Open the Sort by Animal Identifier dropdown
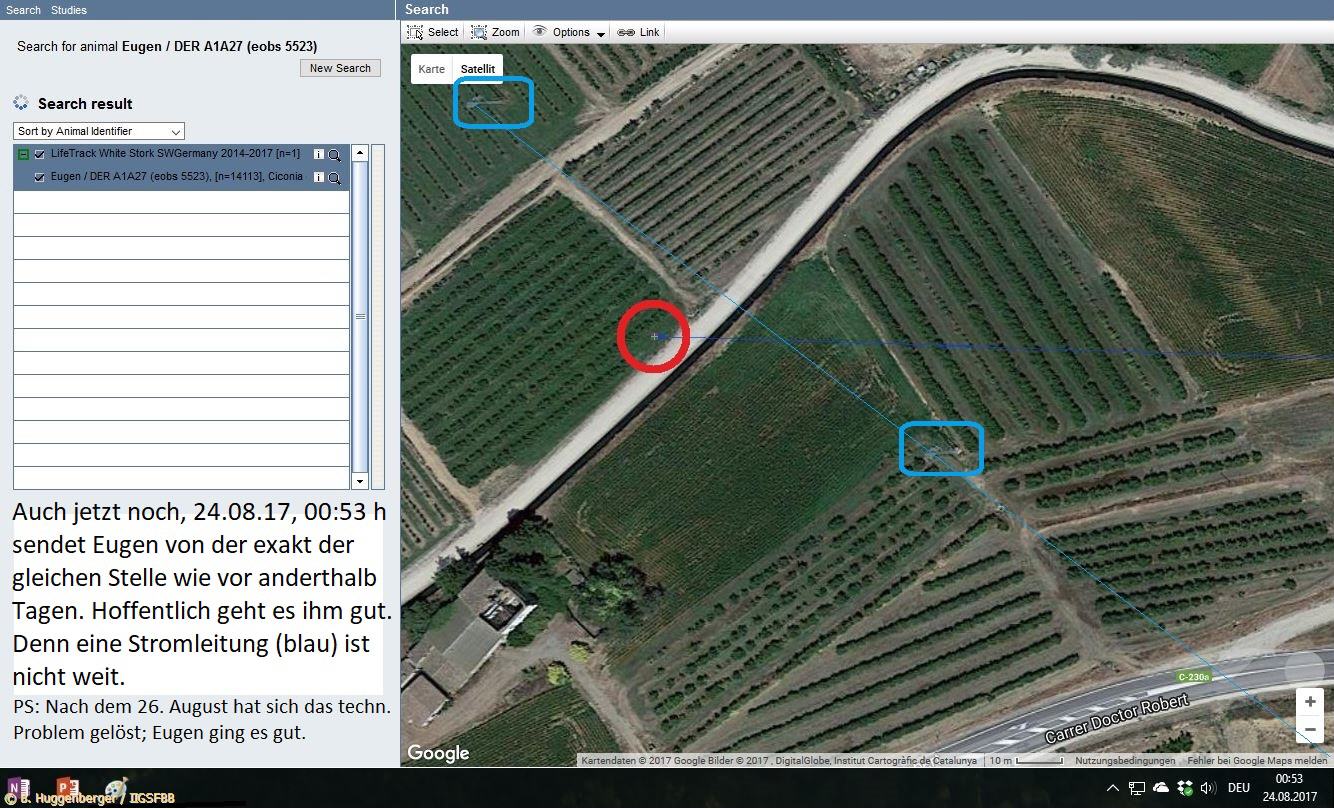This screenshot has height=809, width=1334. point(99,131)
